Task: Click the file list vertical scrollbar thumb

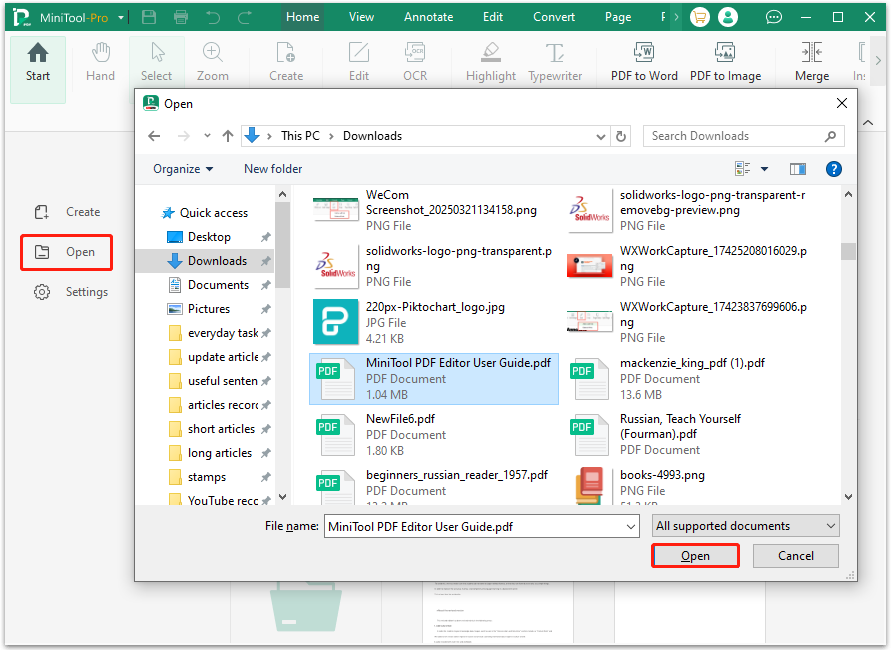Action: point(848,251)
